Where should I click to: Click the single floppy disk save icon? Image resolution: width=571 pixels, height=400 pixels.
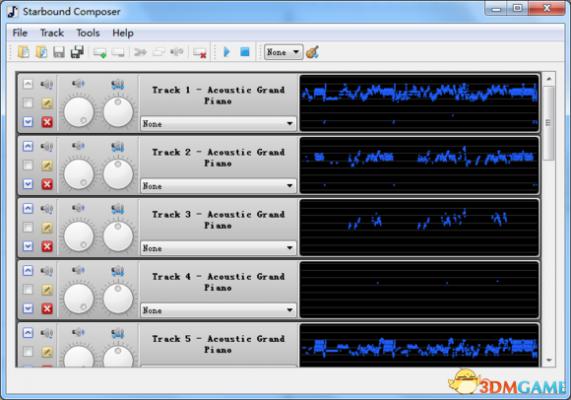click(x=59, y=52)
